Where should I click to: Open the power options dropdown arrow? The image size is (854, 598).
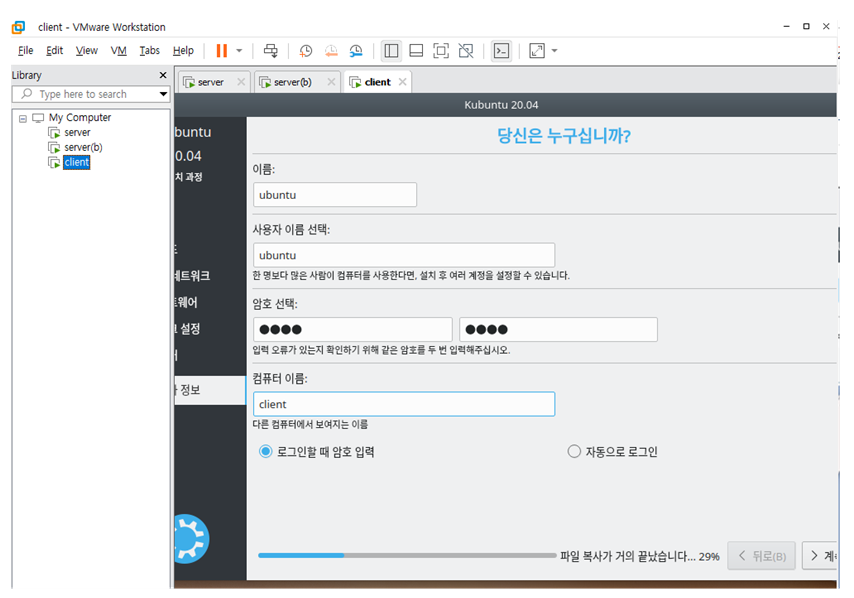239,51
